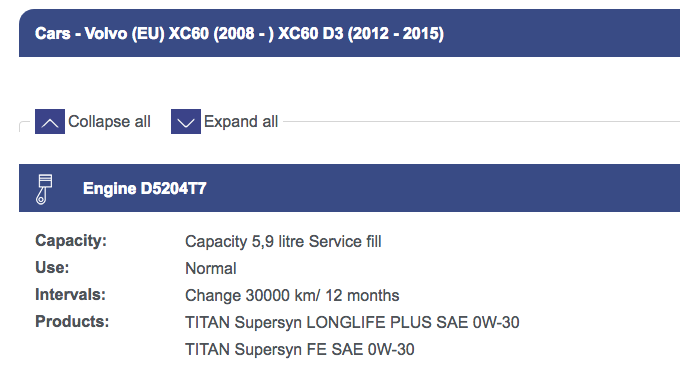
Task: Click the Capacity: label
Action: (71, 241)
